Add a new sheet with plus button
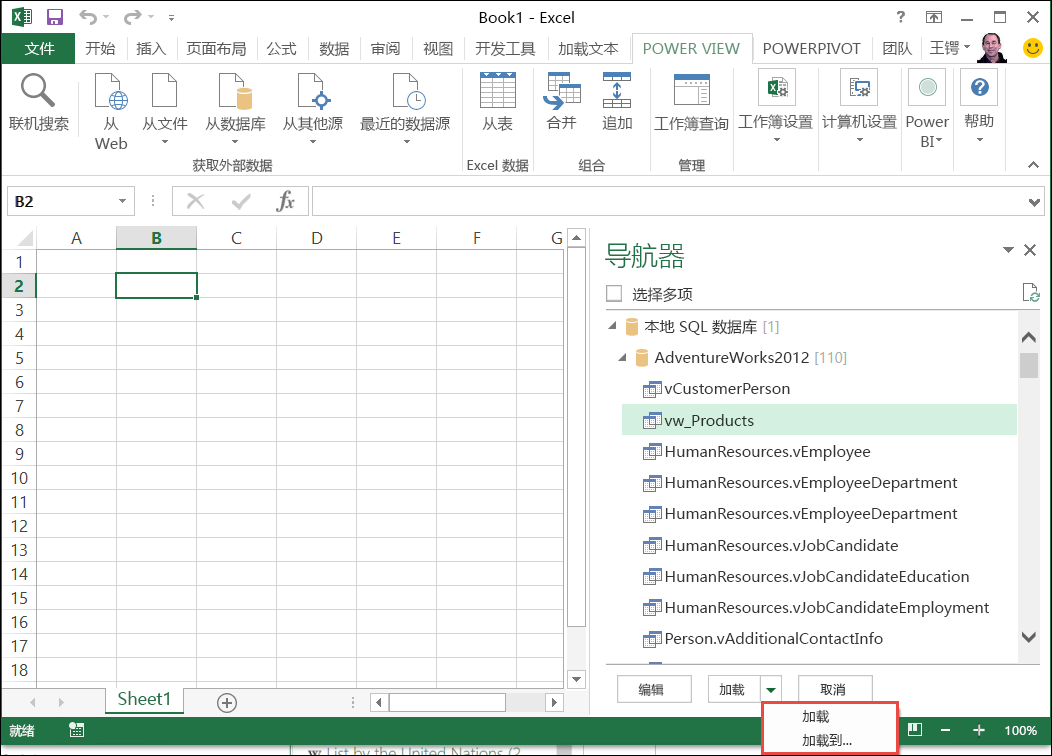The height and width of the screenshot is (756, 1052). pyautogui.click(x=227, y=703)
